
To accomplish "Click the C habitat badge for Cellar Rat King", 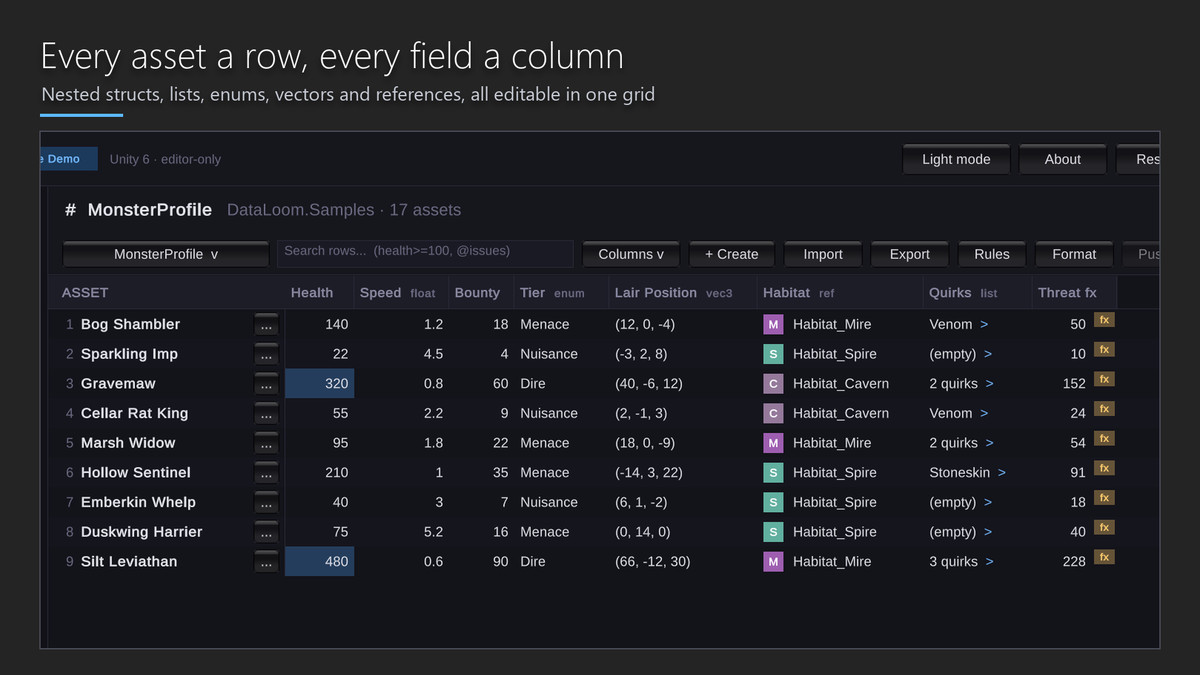I will (x=773, y=413).
